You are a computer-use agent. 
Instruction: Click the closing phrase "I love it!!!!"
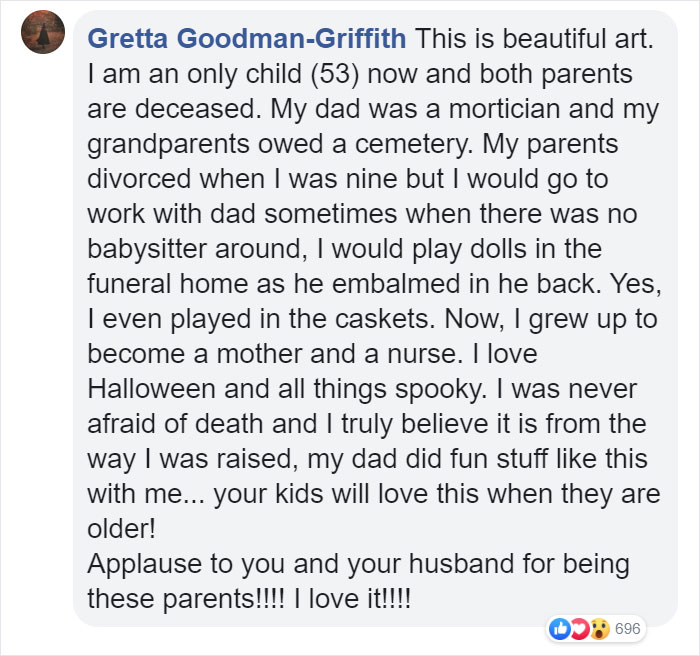click(x=352, y=598)
